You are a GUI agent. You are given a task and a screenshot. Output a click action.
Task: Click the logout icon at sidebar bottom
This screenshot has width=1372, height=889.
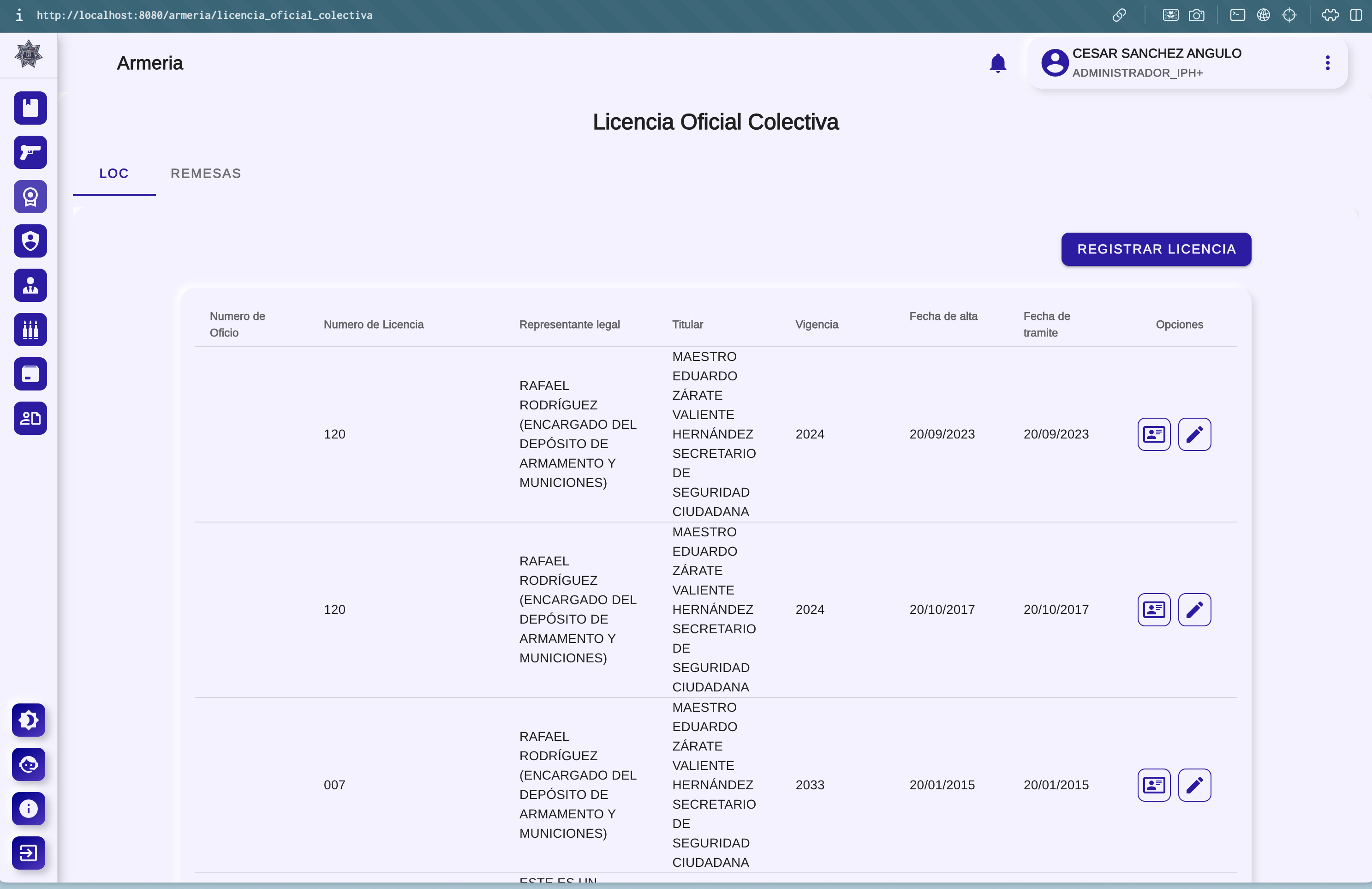coord(28,853)
